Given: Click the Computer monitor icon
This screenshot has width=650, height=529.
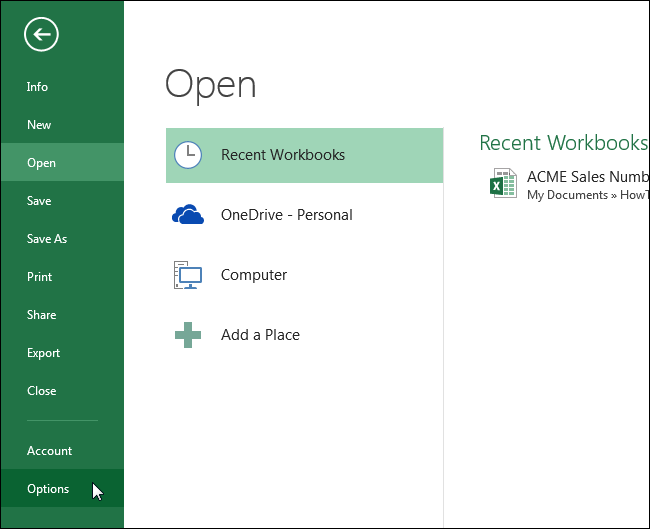Looking at the screenshot, I should coord(188,275).
